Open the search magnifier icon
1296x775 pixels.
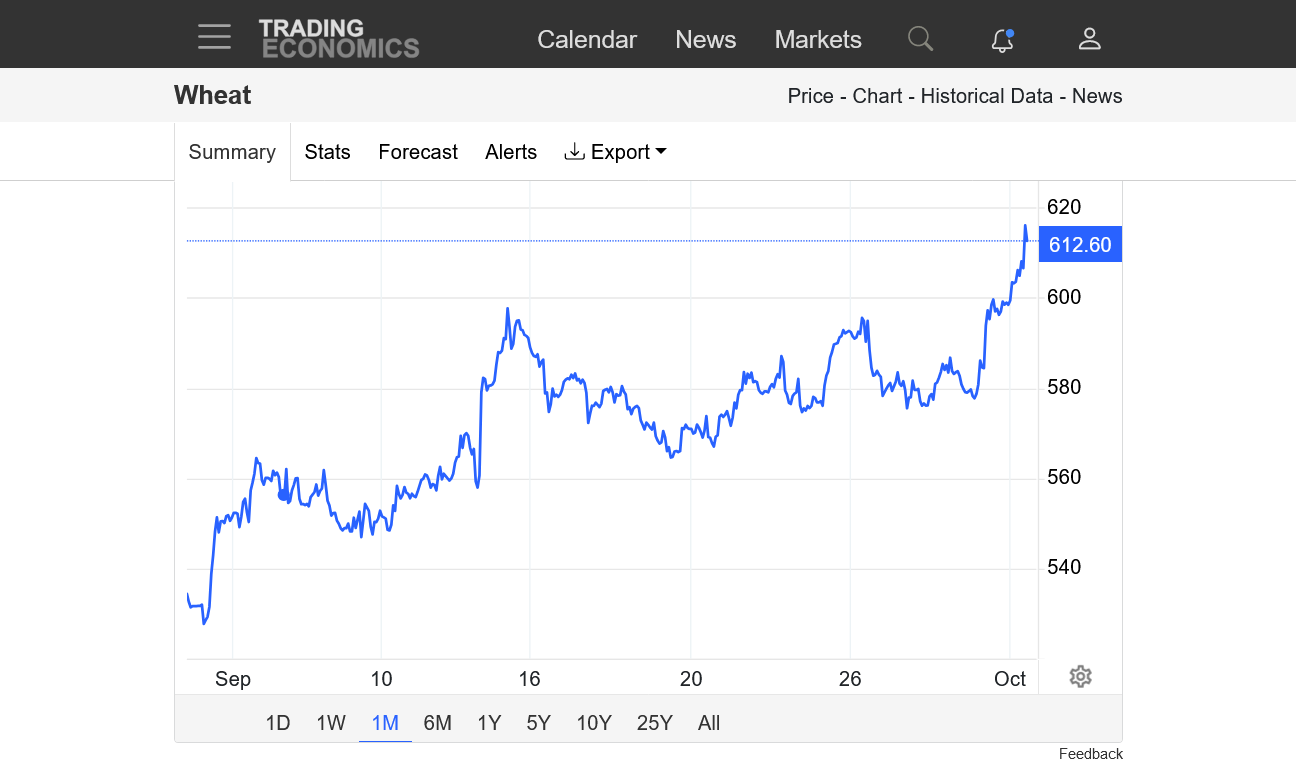[920, 39]
